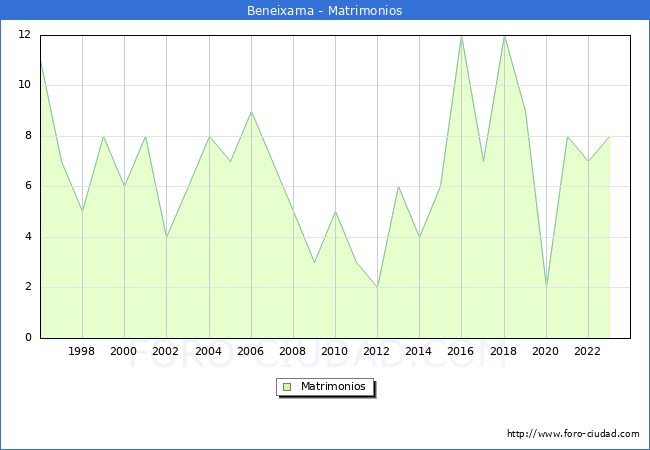Screen dimensions: 650x450
Task: Click the 6 y-axis label
Action: pyautogui.click(x=28, y=186)
